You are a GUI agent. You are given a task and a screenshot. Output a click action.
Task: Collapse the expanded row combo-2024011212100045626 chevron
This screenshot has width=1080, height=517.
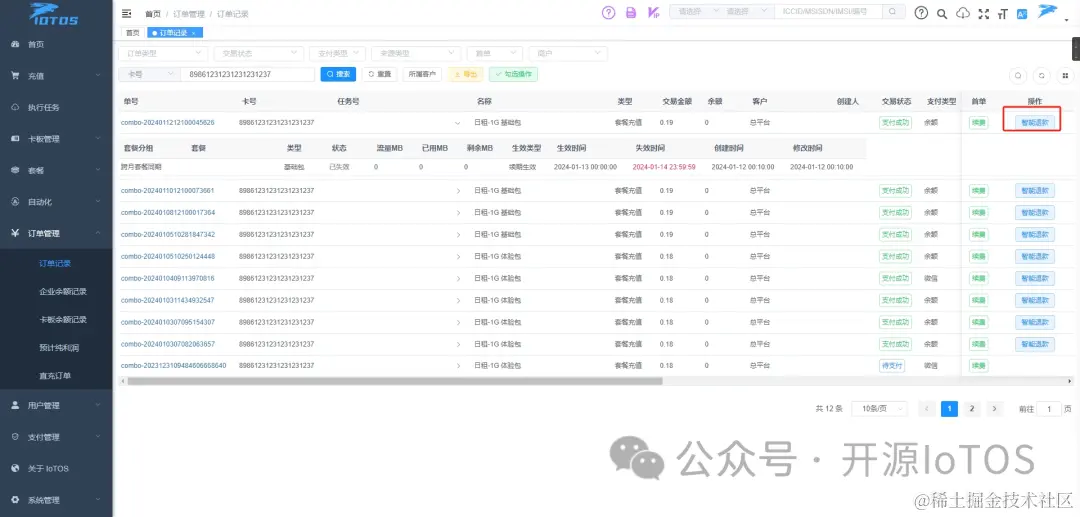pyautogui.click(x=457, y=123)
